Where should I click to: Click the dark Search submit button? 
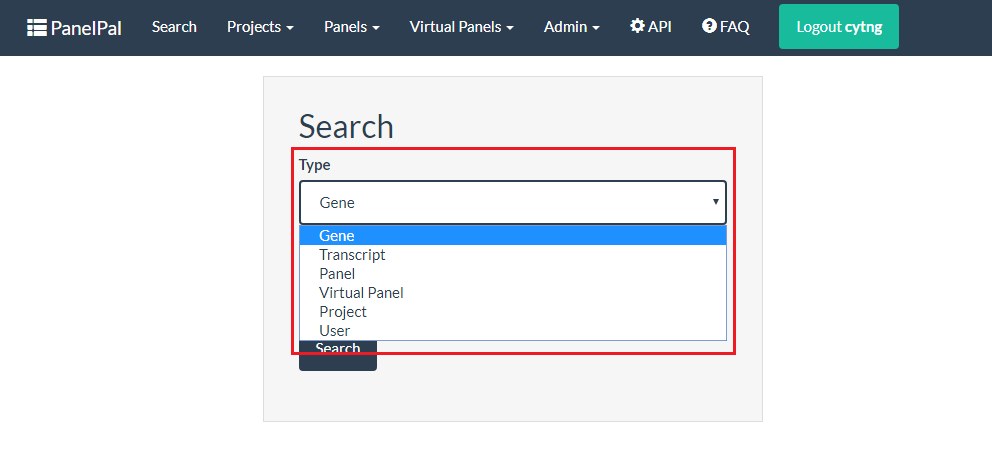point(338,356)
